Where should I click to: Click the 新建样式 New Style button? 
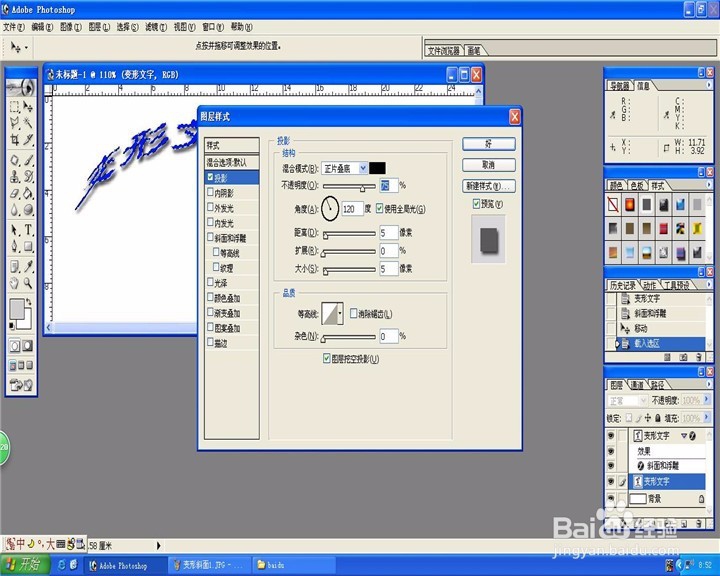coord(489,186)
